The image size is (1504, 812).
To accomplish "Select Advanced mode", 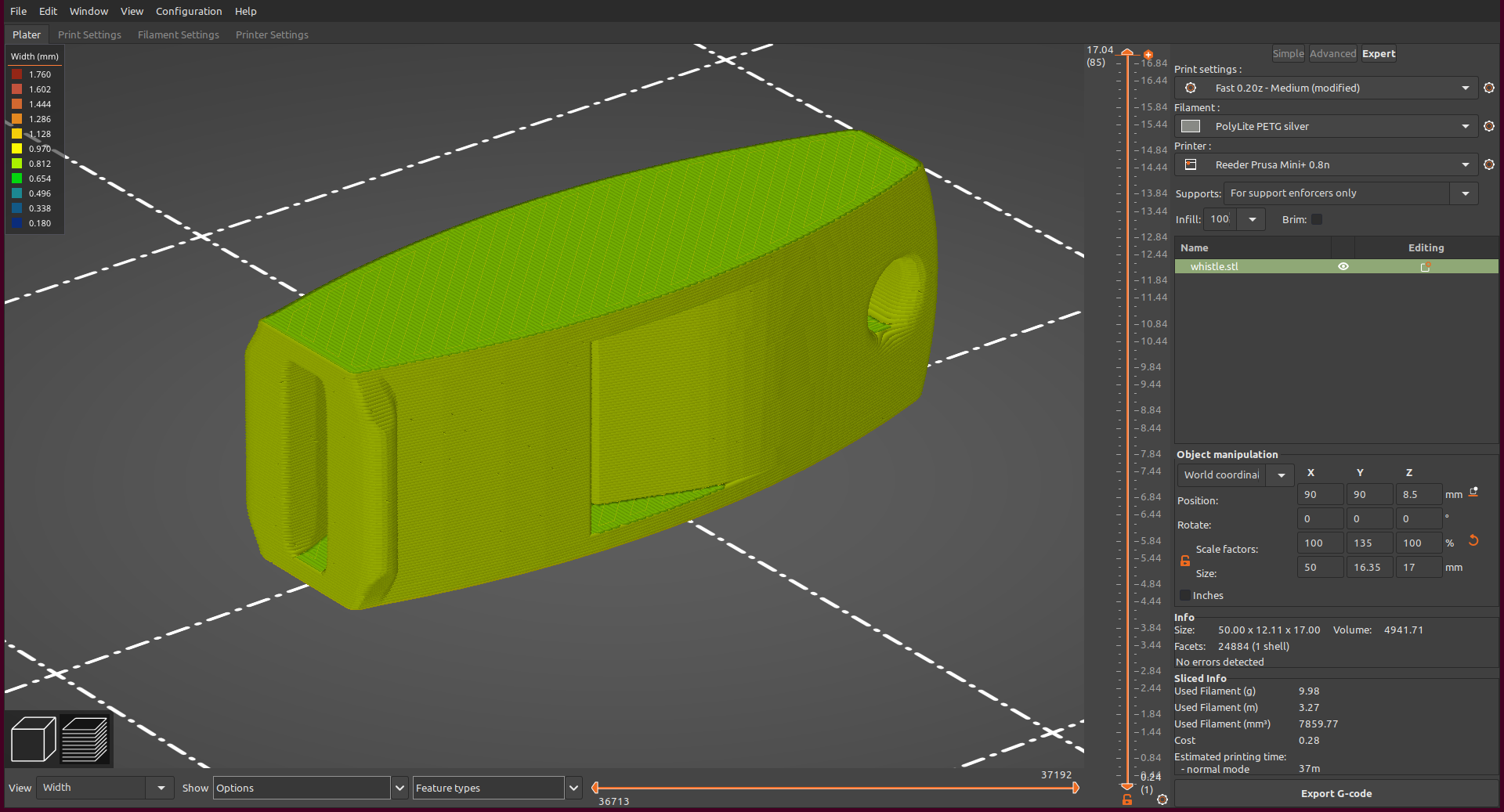I will pos(1332,54).
